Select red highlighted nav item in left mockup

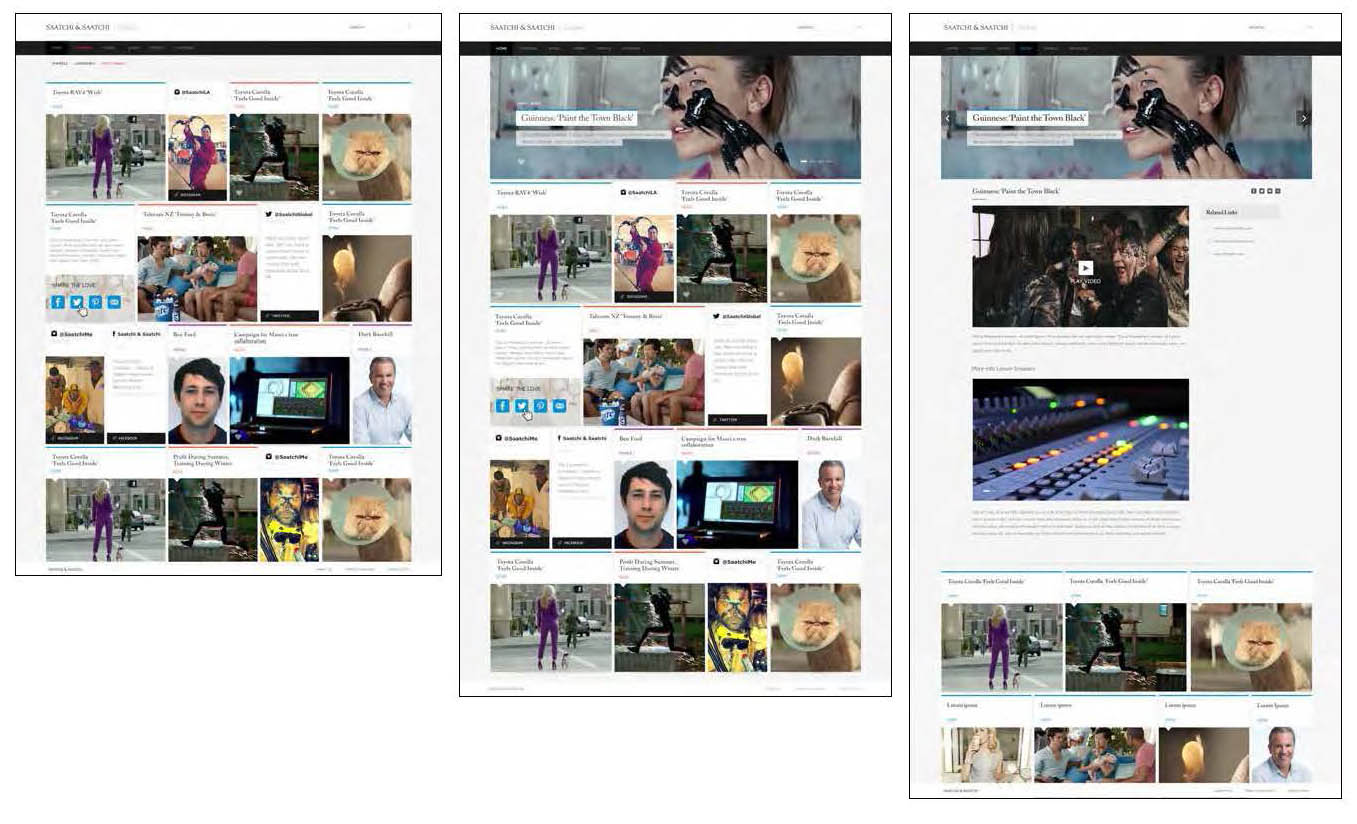[x=83, y=48]
